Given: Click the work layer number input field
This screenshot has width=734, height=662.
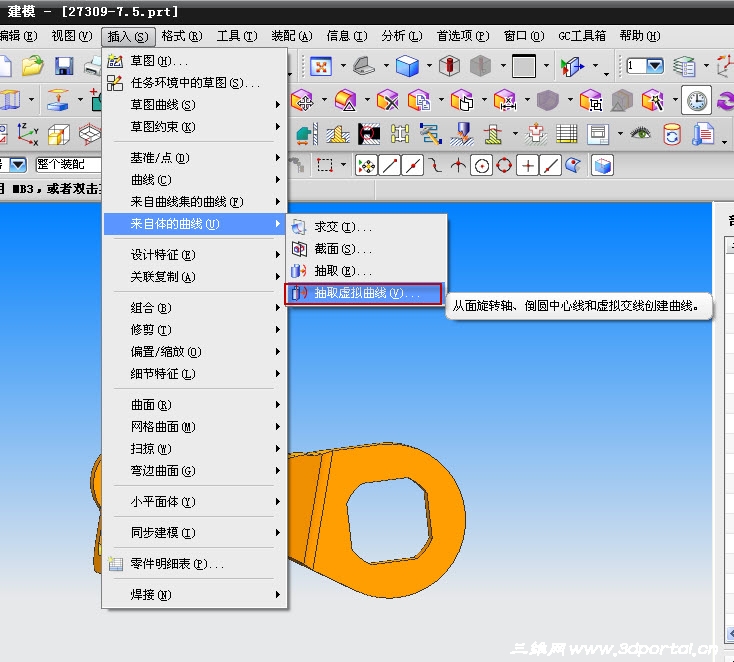Looking at the screenshot, I should coord(637,66).
